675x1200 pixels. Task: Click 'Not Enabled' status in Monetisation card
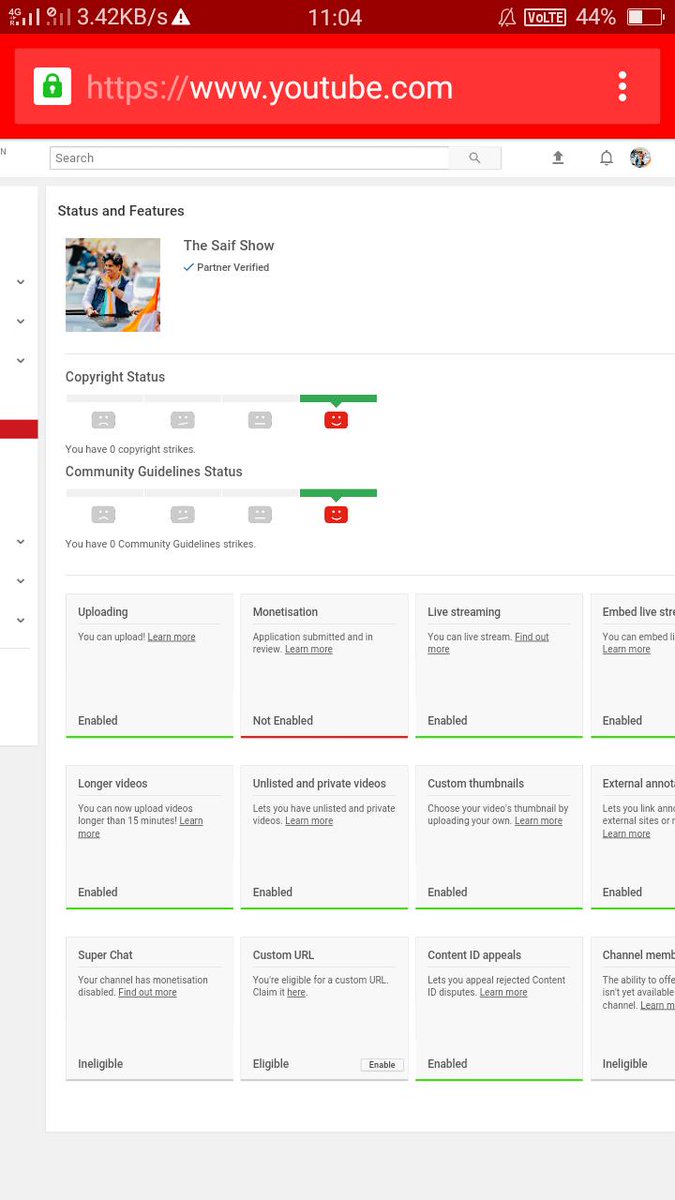283,720
